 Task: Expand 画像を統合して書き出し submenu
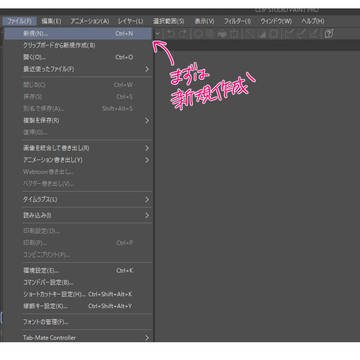coord(78,148)
